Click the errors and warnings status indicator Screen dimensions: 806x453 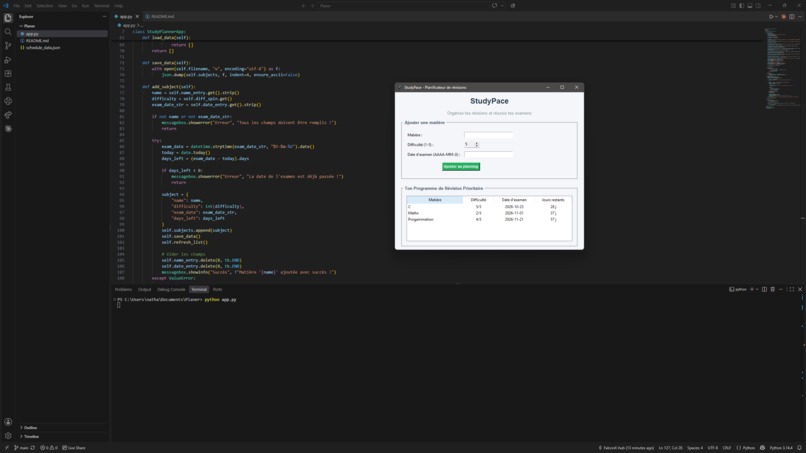pos(49,448)
